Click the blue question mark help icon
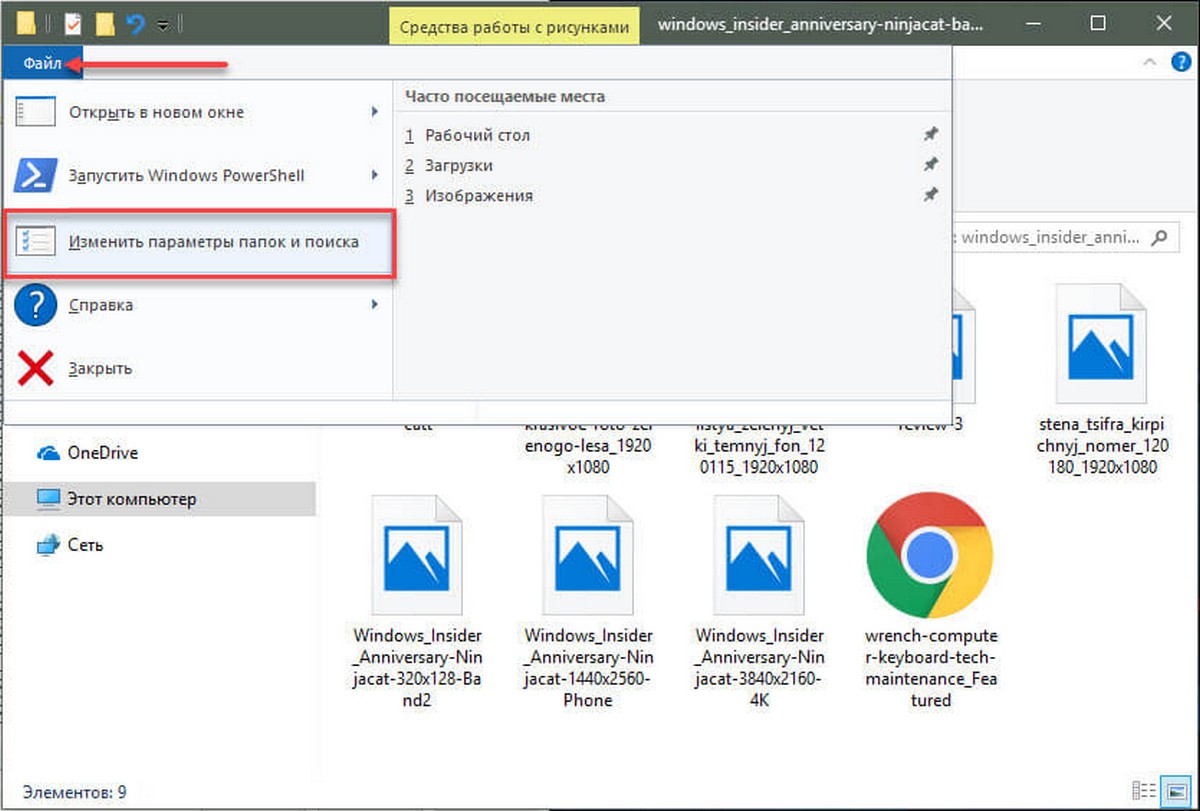Image resolution: width=1200 pixels, height=811 pixels. tap(35, 305)
